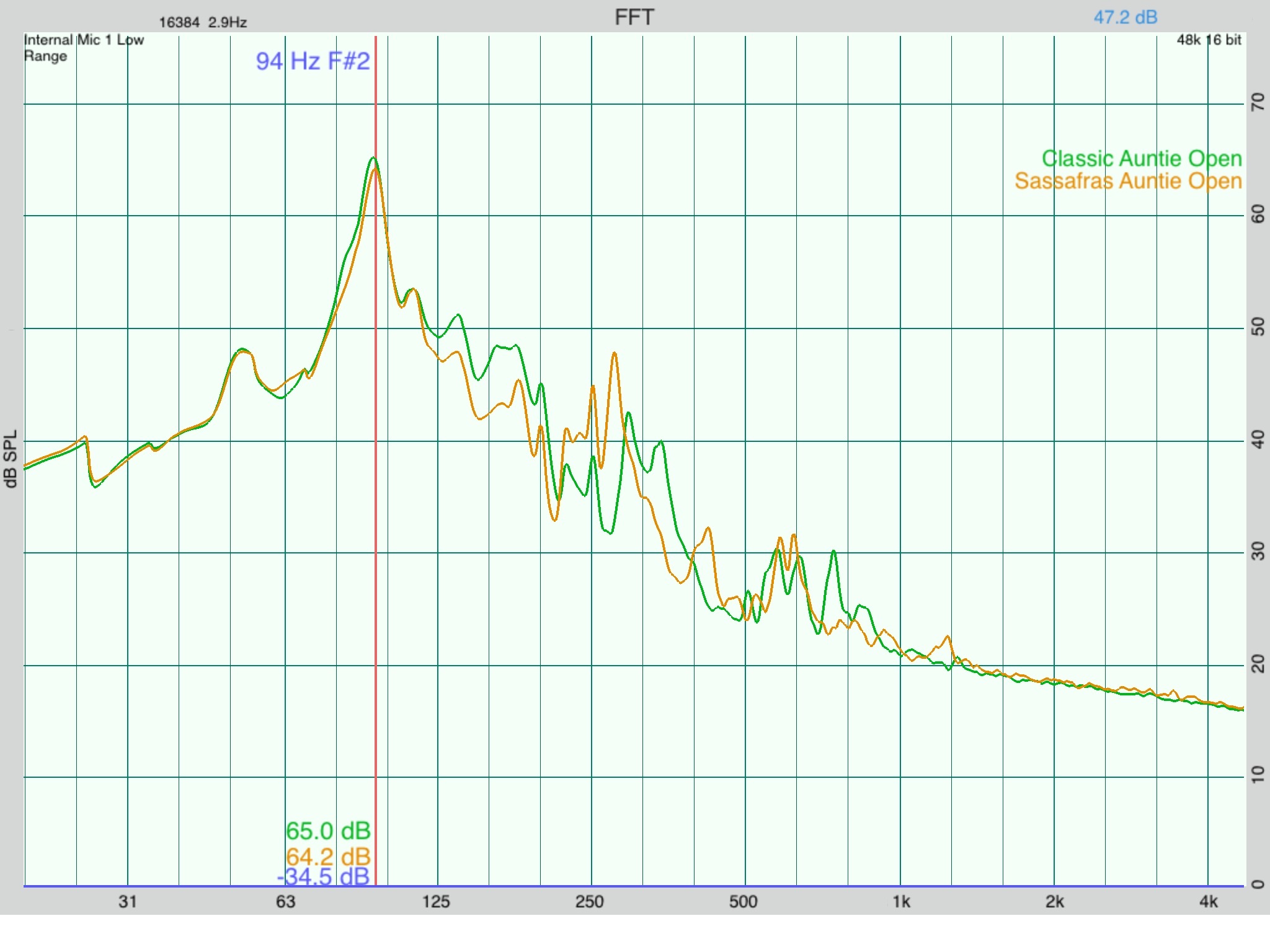Tap the Internal Mic 1 Low Range label
The image size is (1270, 952).
click(84, 48)
